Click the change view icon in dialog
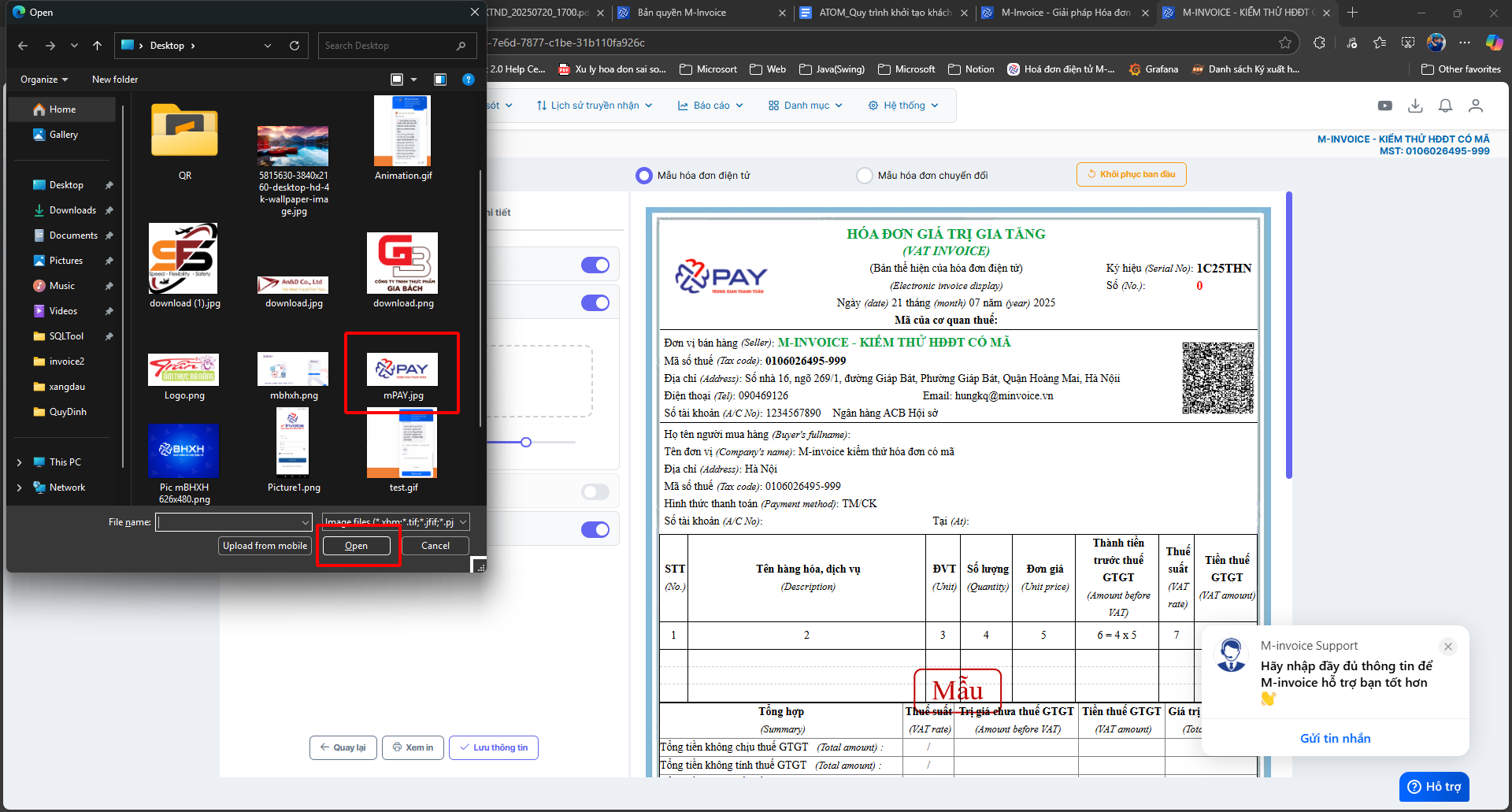The image size is (1512, 812). pos(397,80)
